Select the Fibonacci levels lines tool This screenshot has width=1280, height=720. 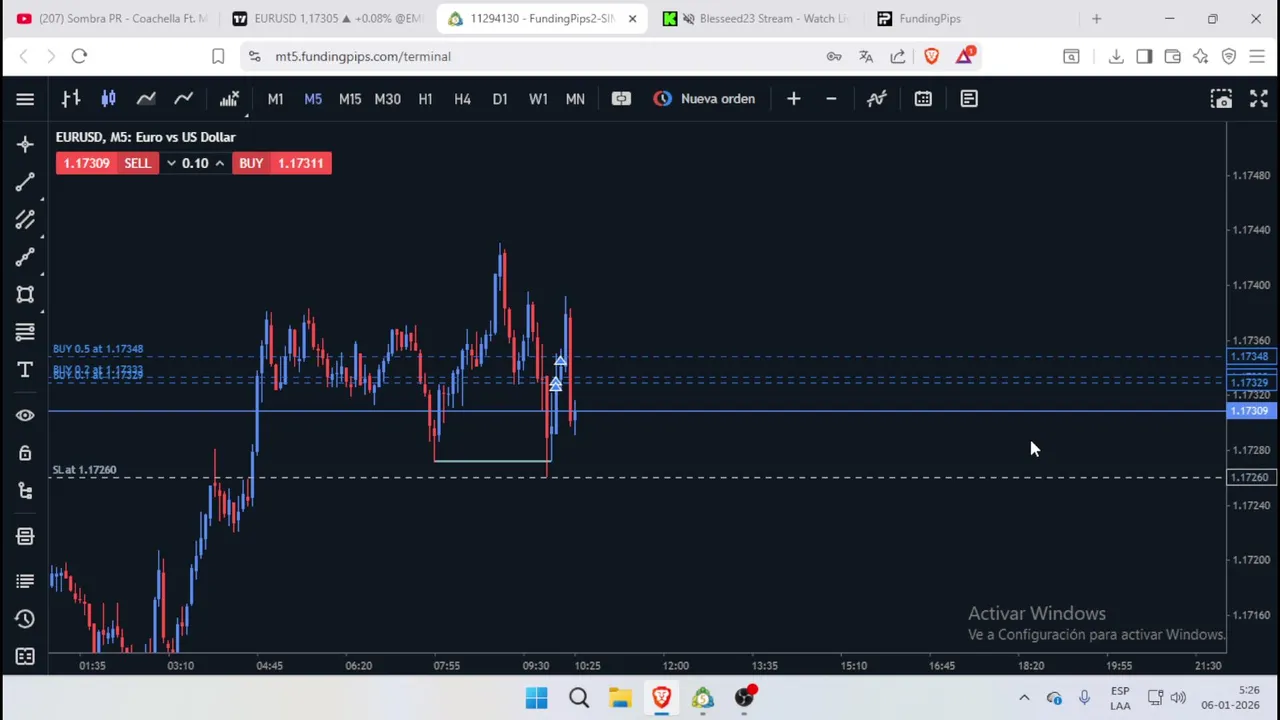(x=25, y=332)
